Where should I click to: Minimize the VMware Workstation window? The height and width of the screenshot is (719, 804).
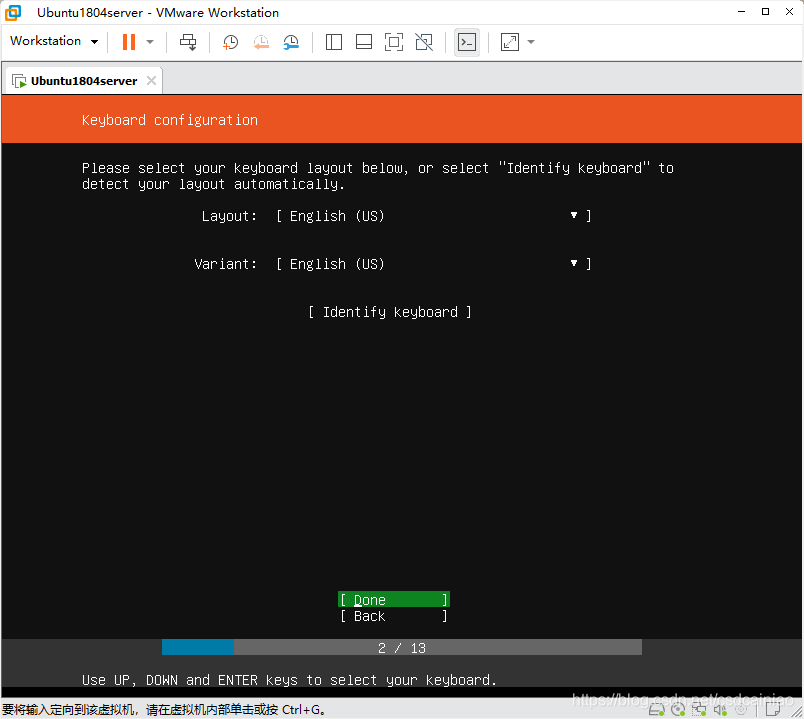[x=741, y=12]
